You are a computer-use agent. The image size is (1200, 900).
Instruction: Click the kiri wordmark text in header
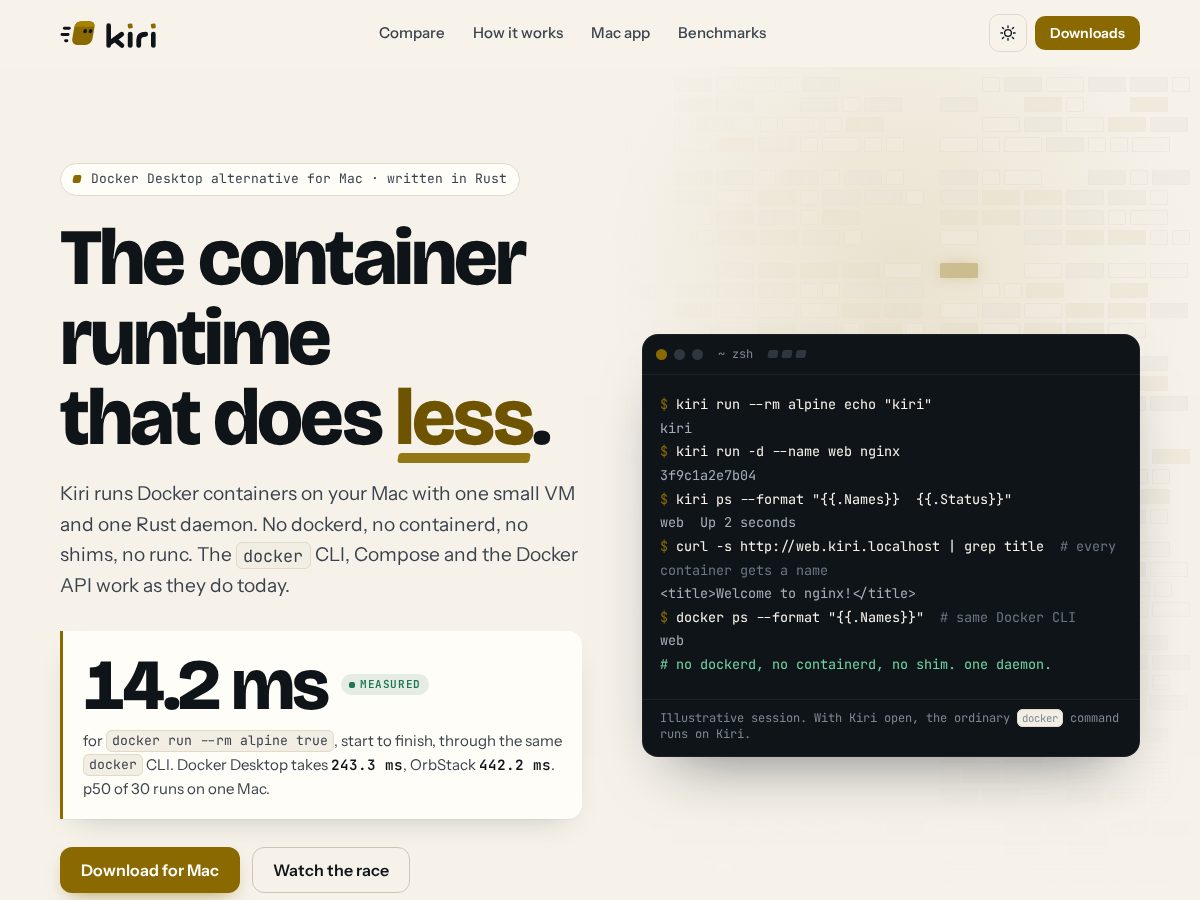click(131, 35)
